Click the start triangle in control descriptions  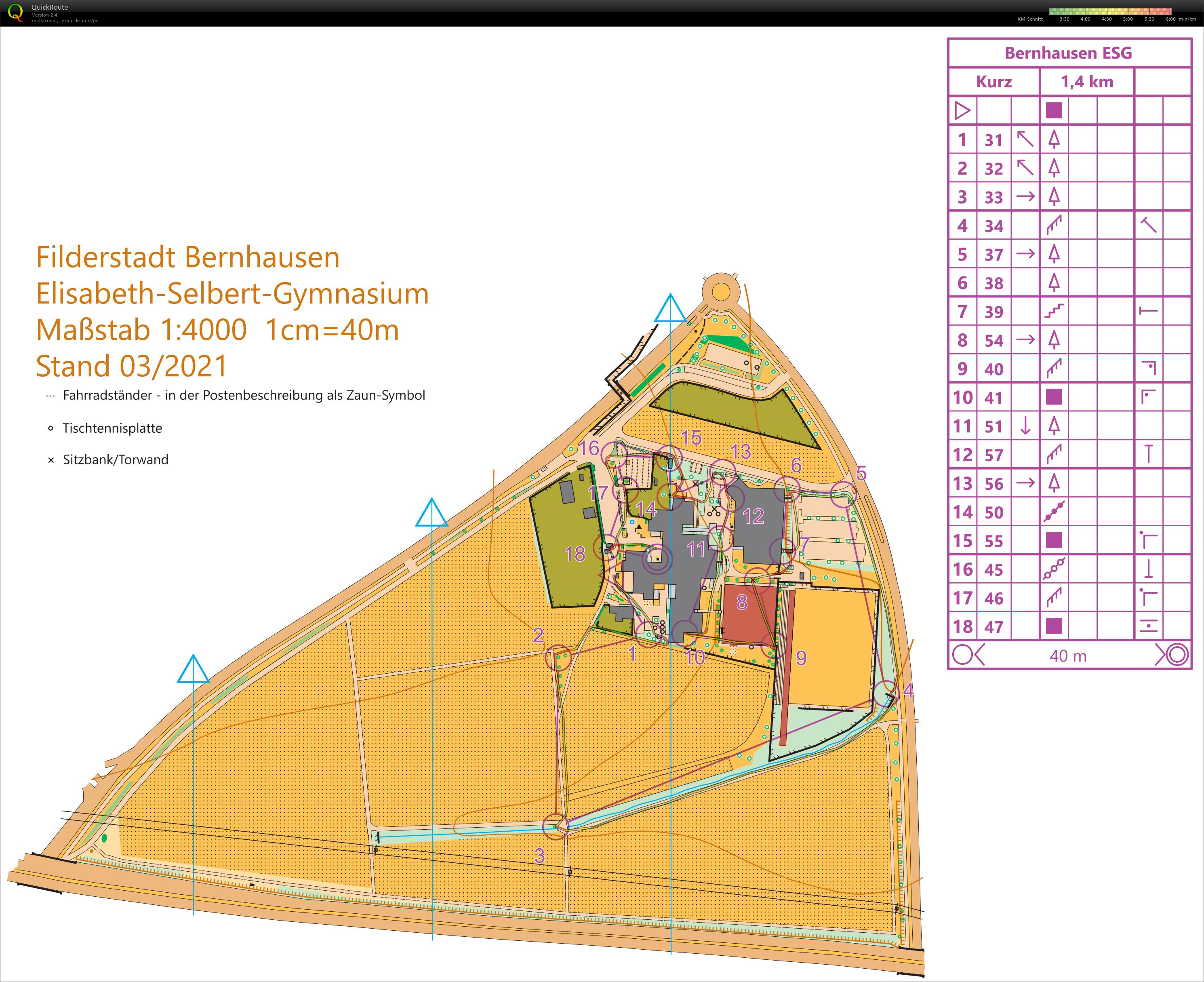coord(962,110)
